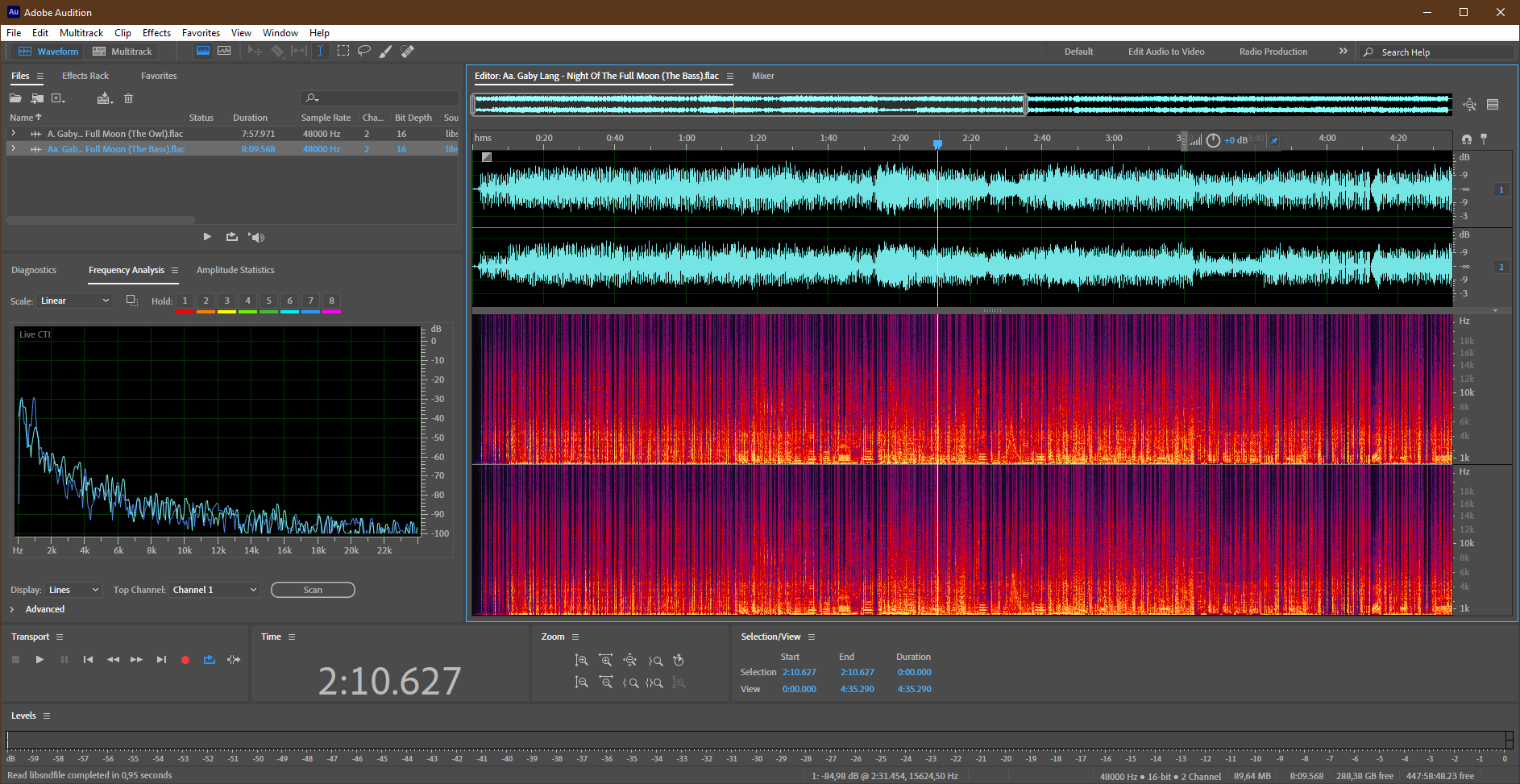Expand the Advanced section
Image resolution: width=1520 pixels, height=784 pixels.
pos(12,609)
